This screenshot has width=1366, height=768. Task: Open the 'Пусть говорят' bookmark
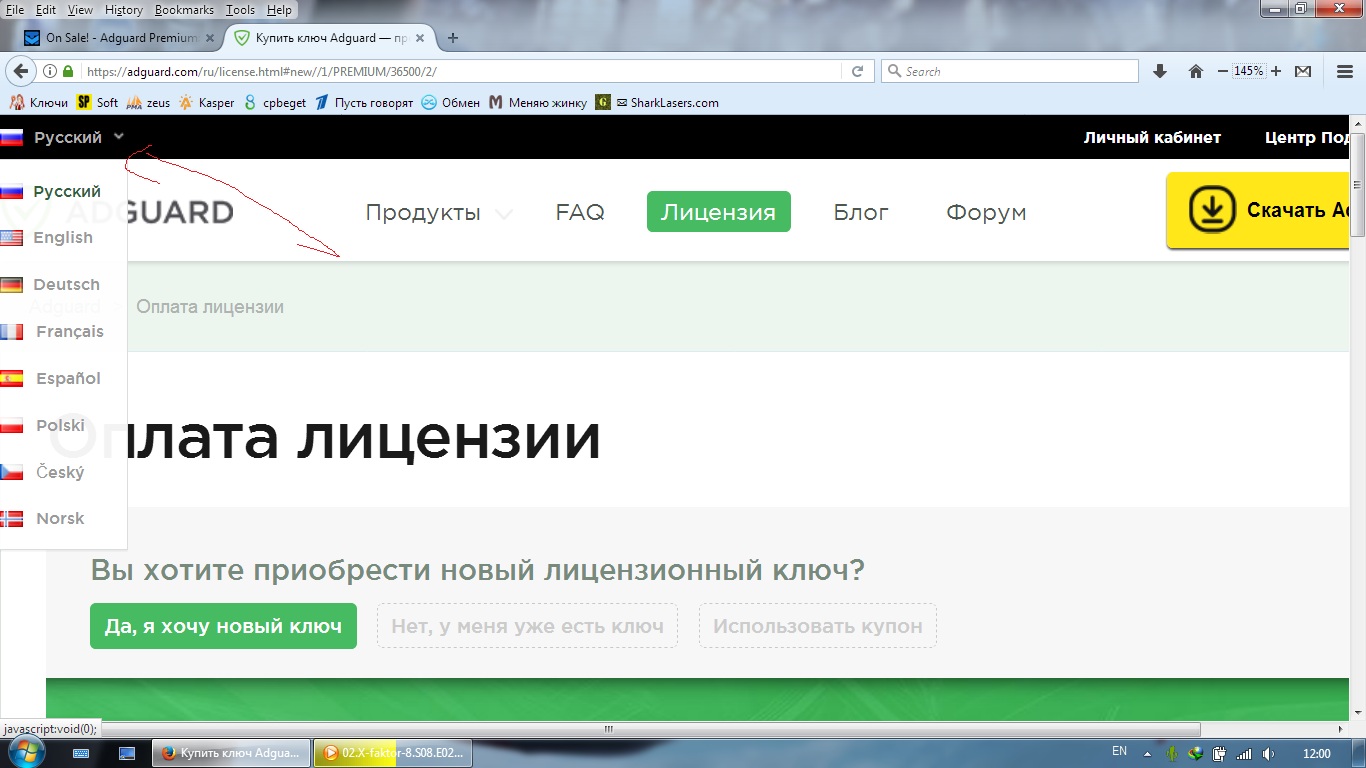coord(363,102)
